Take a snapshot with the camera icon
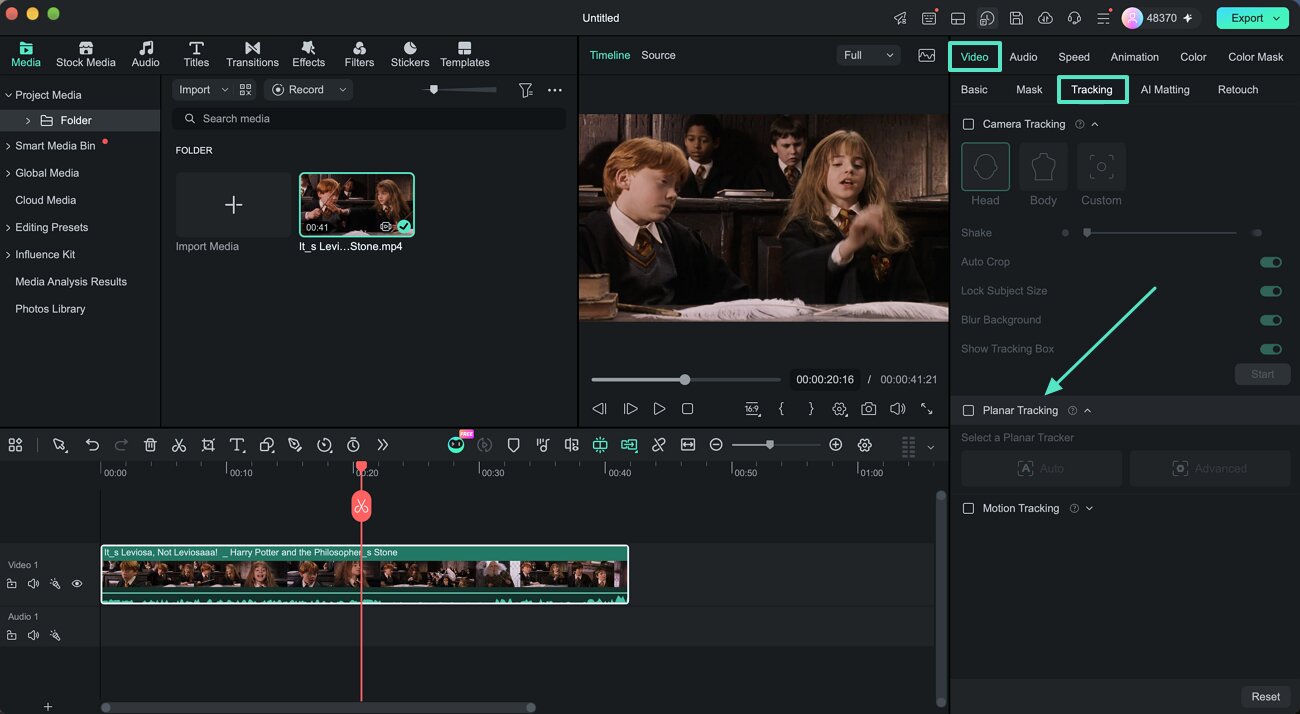The height and width of the screenshot is (714, 1300). pyautogui.click(x=869, y=409)
